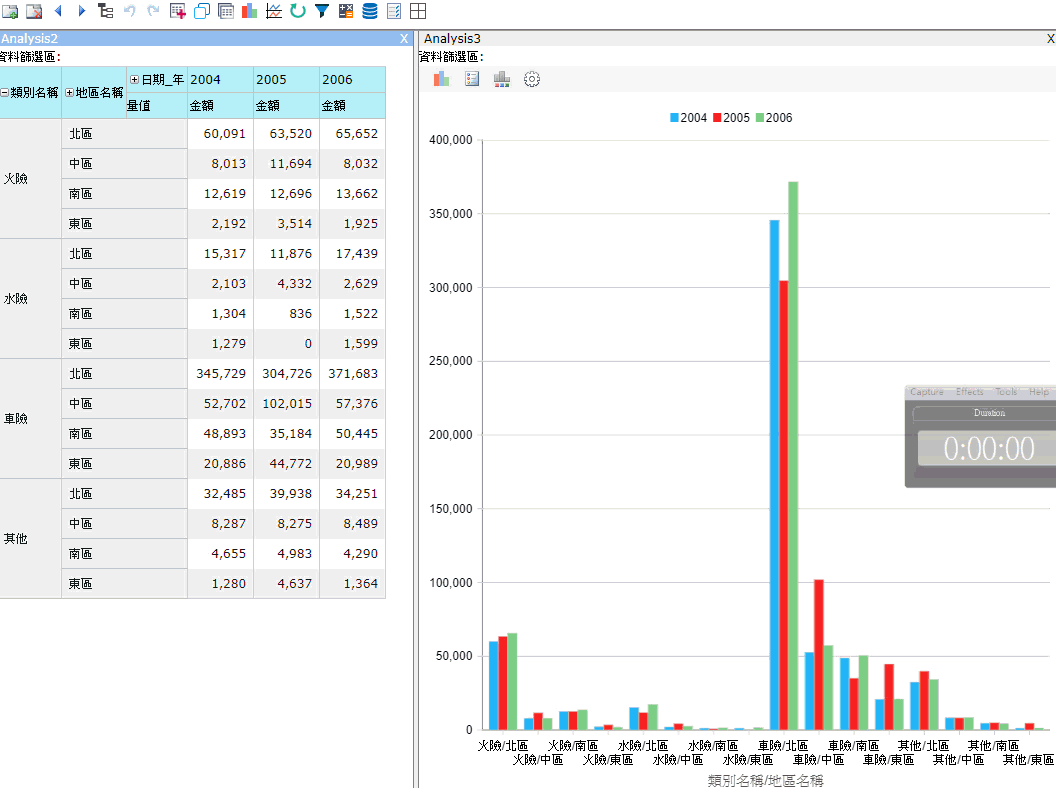Open the Effects menu in capture window

click(x=969, y=392)
